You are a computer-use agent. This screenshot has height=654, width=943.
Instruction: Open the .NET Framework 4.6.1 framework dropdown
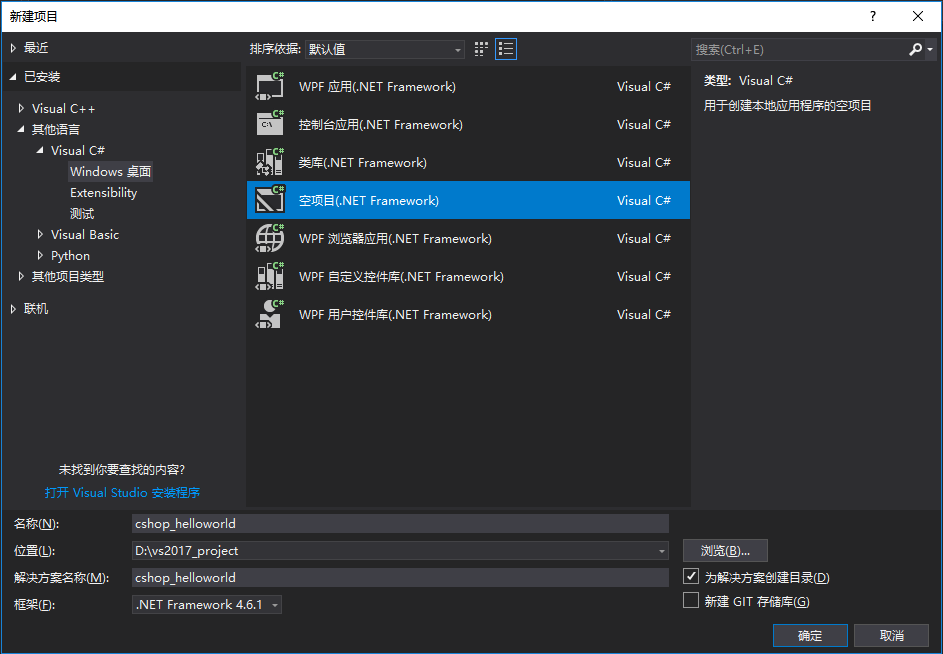pyautogui.click(x=206, y=605)
